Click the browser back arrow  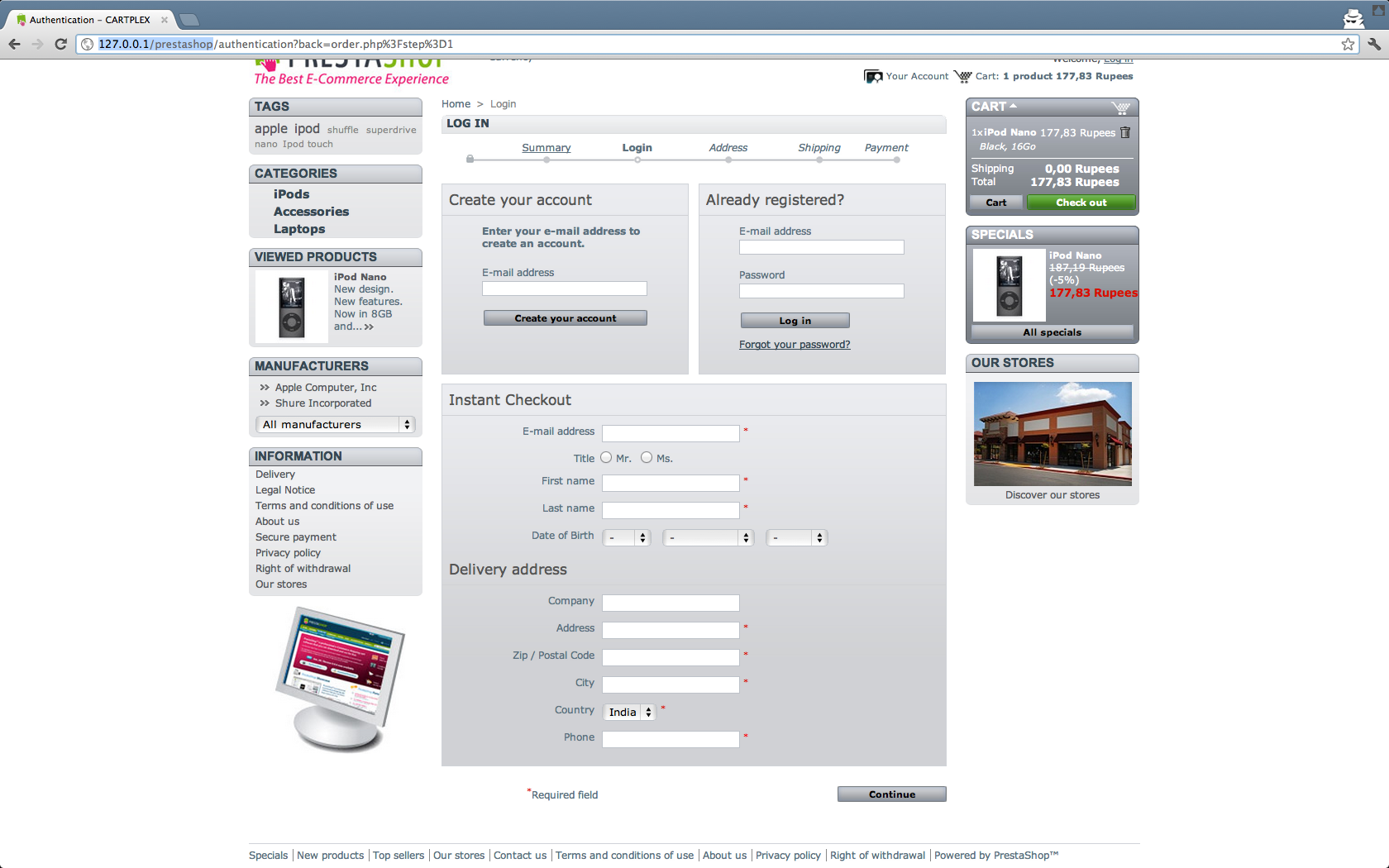tap(14, 44)
